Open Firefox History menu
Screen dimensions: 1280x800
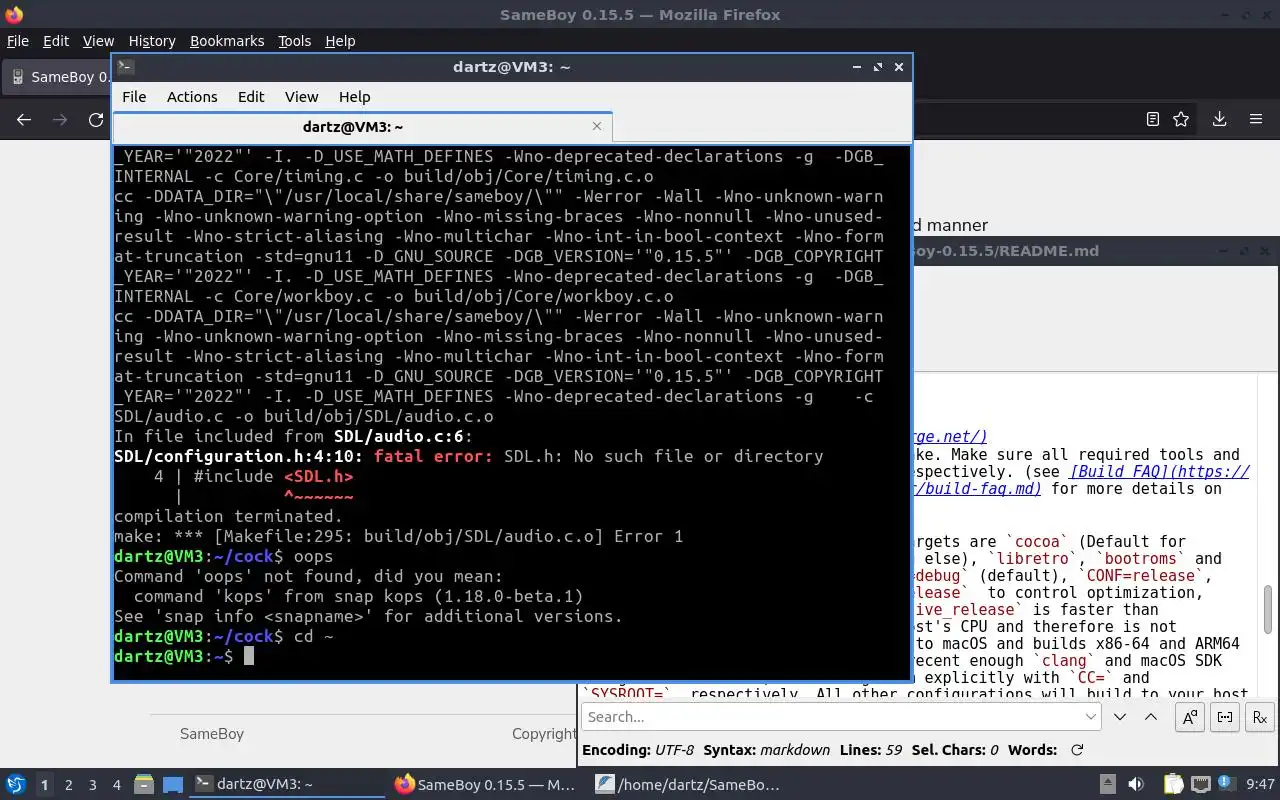(x=152, y=41)
